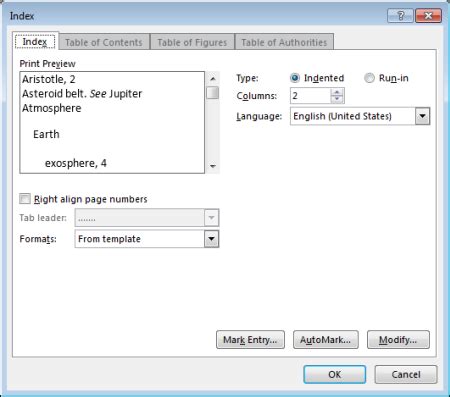Close the Index dialog with X
450x397 pixels.
click(429, 16)
